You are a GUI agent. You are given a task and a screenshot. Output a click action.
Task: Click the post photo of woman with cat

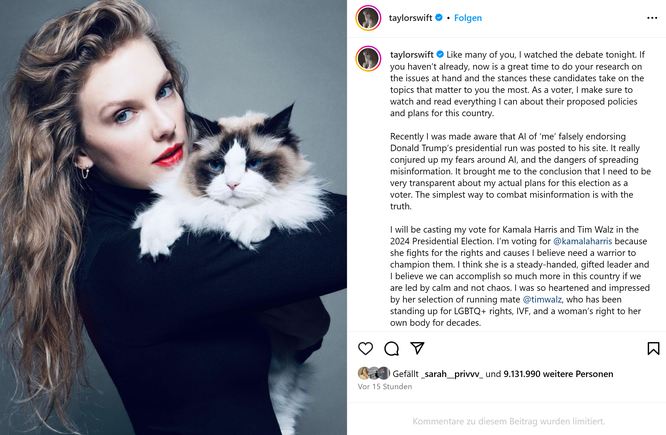173,218
